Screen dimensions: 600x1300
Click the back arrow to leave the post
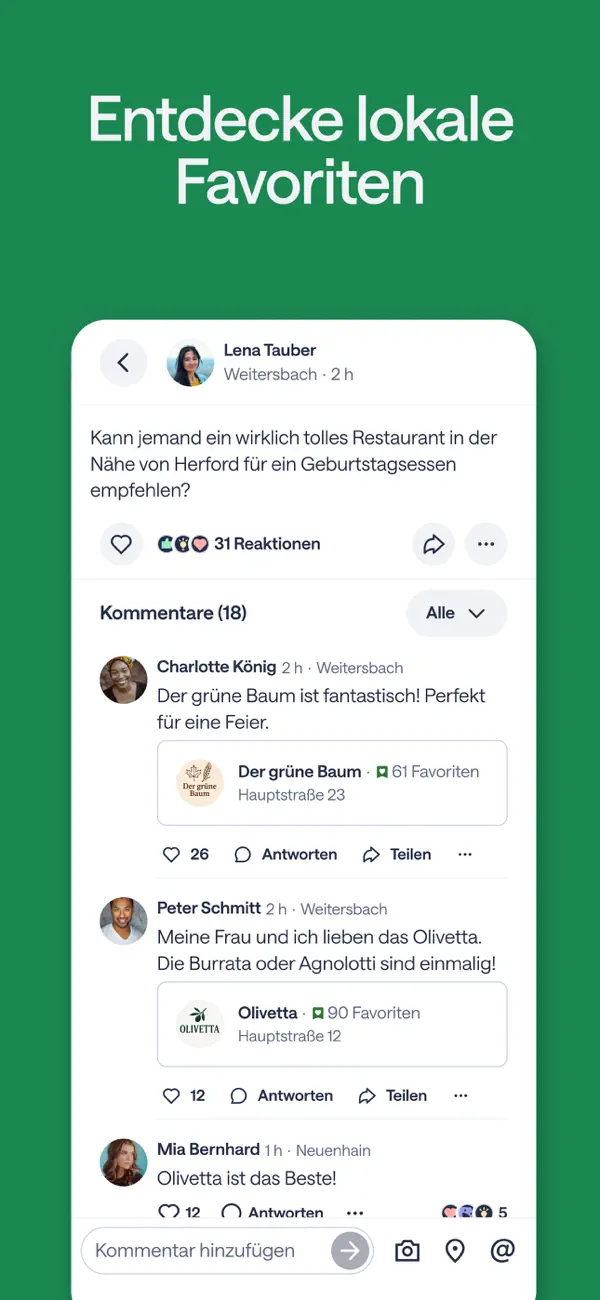[123, 363]
